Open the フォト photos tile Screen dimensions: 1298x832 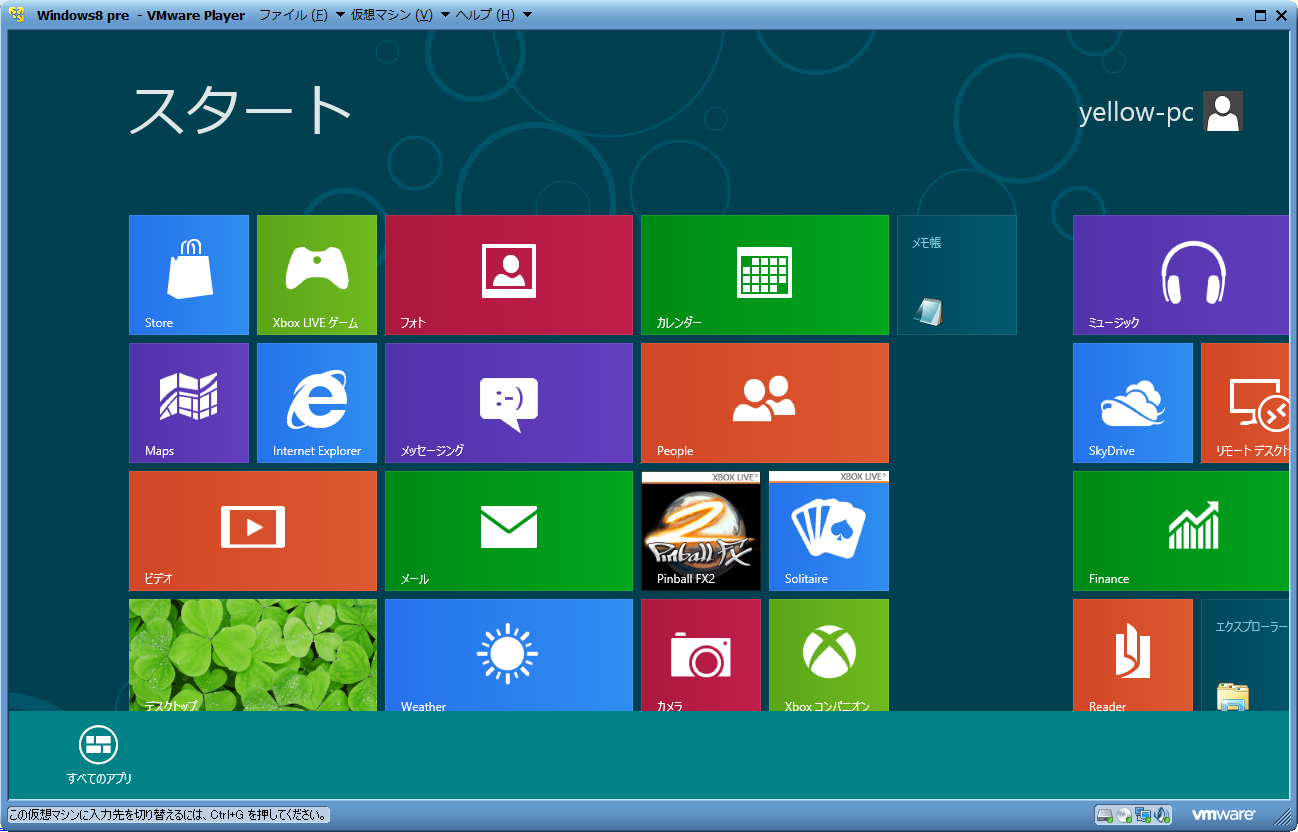[x=509, y=275]
